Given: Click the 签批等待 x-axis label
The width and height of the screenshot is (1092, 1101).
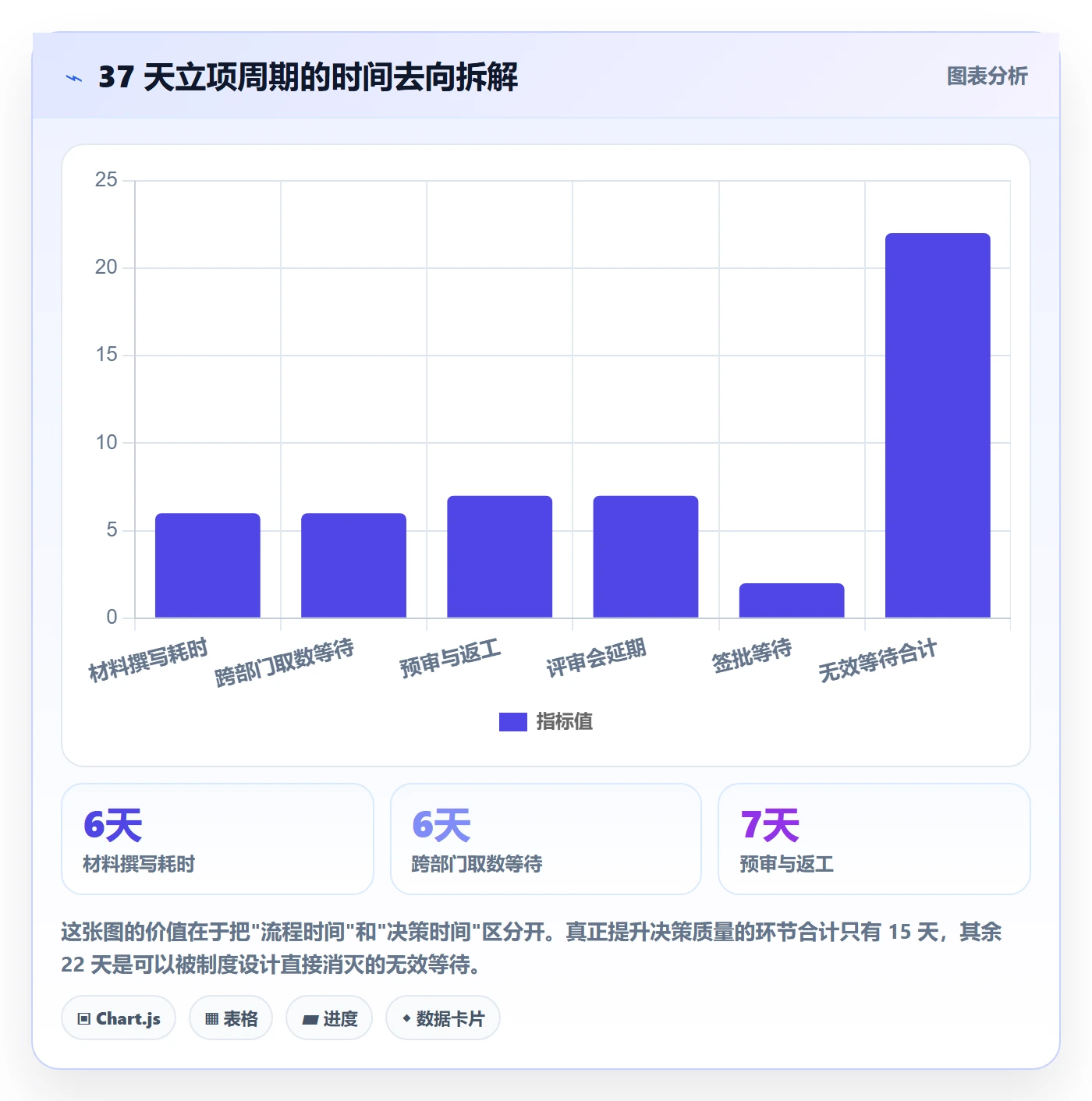Looking at the screenshot, I should click(x=752, y=656).
